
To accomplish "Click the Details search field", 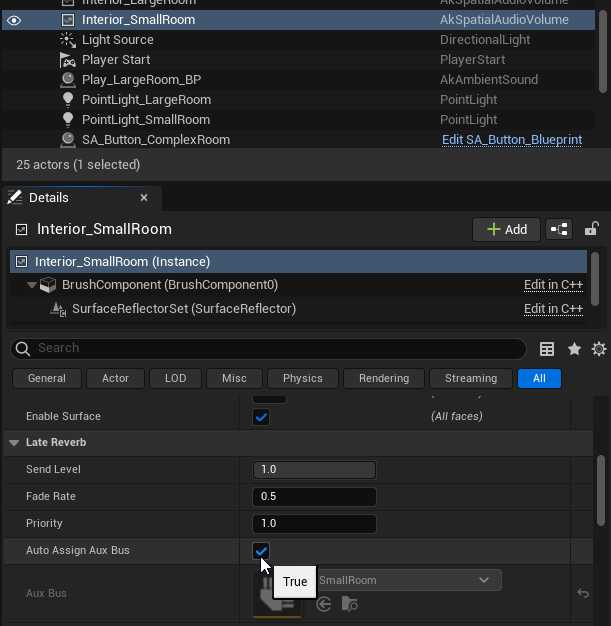I will point(270,348).
